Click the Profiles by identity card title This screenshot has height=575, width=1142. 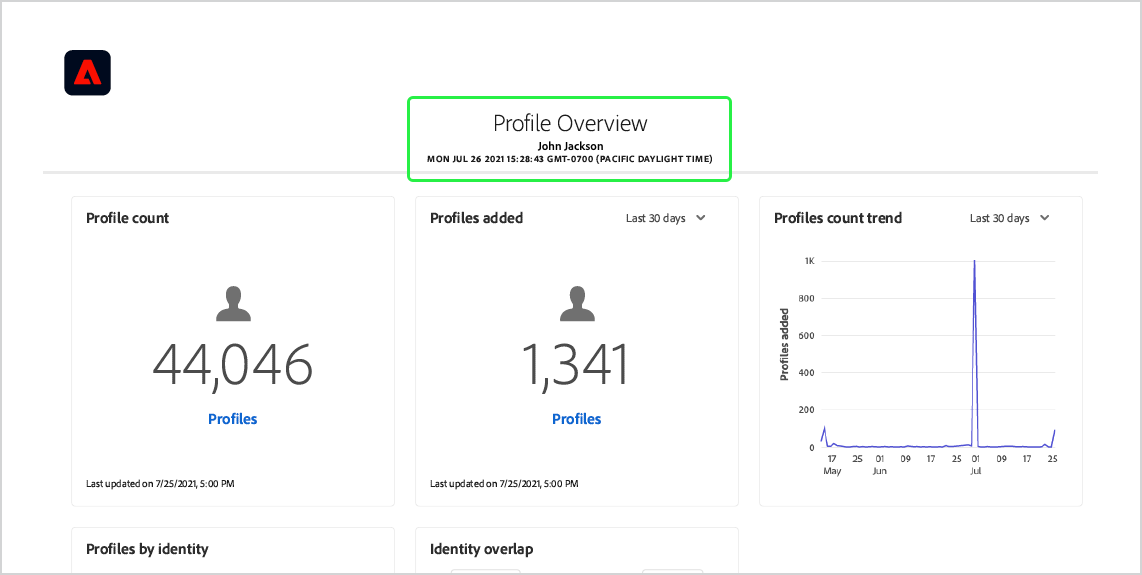[147, 549]
